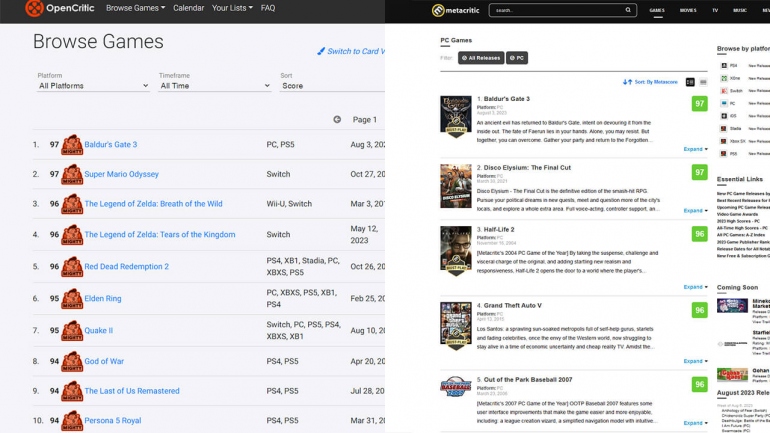Viewport: 770px width, 433px height.
Task: Click the OpenCritic logo icon
Action: click(x=34, y=8)
